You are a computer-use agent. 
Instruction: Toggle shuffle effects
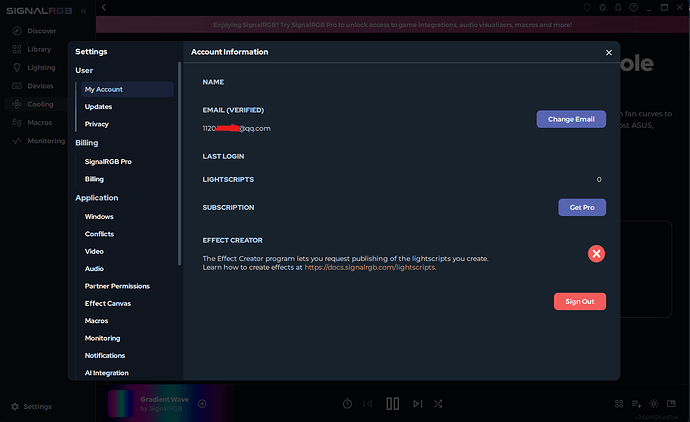[x=438, y=404]
